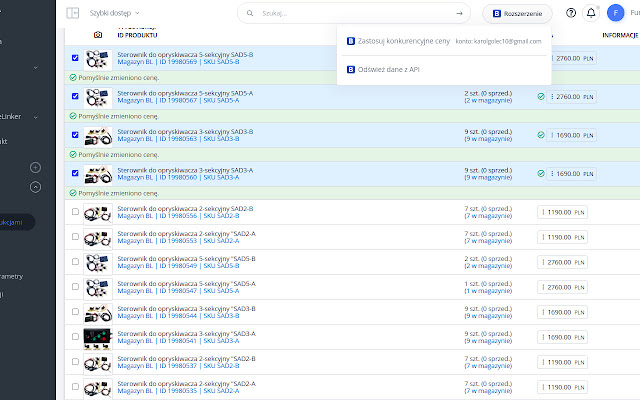Edit the 1690.00 PLN price field for ID 19980560
This screenshot has width=640, height=400.
tap(571, 173)
